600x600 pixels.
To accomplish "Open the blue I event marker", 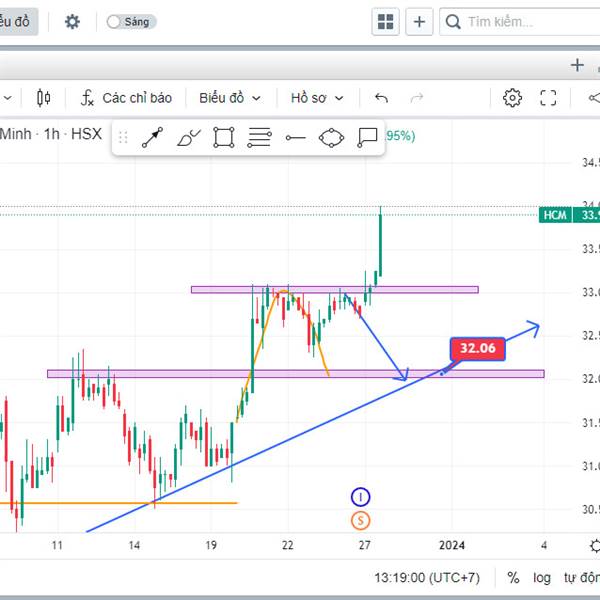I will click(x=360, y=497).
